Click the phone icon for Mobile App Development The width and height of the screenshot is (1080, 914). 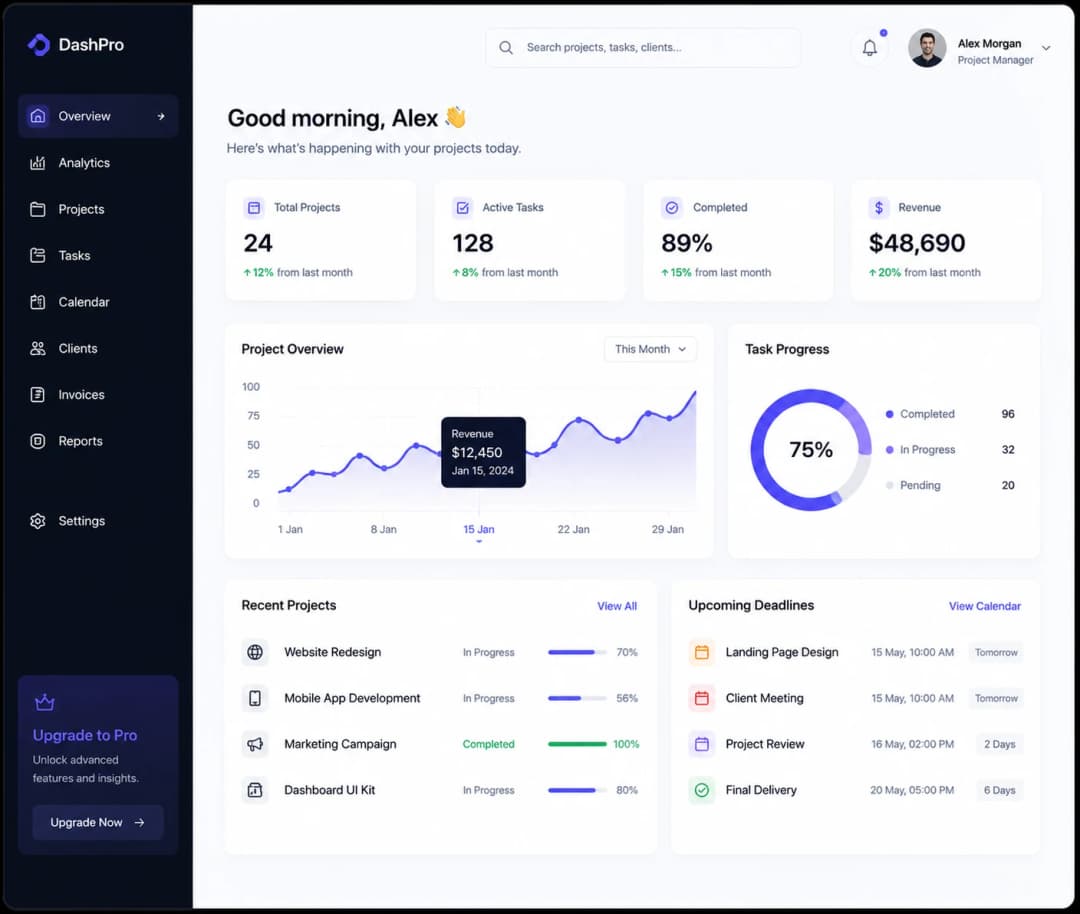255,698
